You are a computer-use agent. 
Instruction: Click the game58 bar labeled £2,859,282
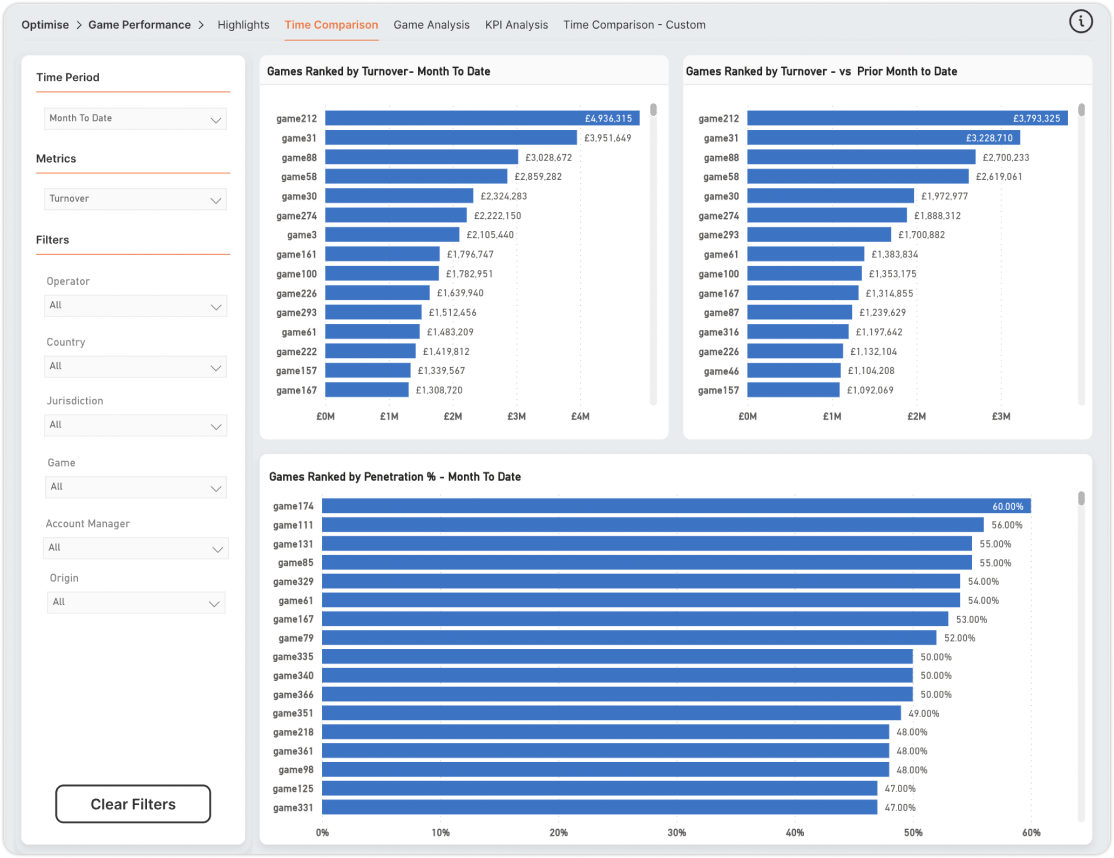click(416, 176)
